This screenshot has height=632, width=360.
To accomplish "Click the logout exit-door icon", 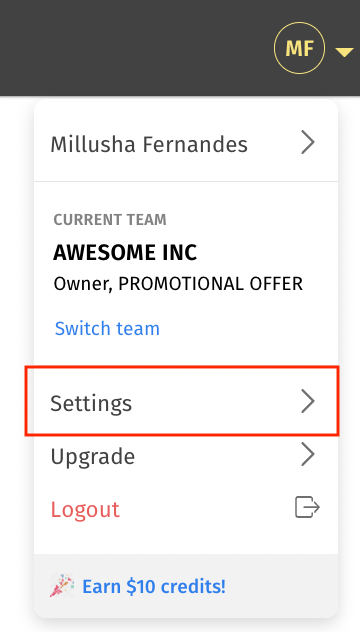I will pyautogui.click(x=307, y=507).
